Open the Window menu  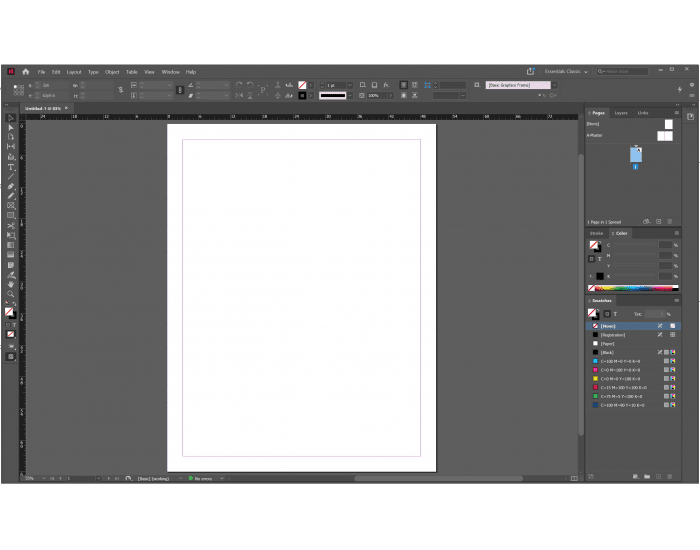coord(171,72)
